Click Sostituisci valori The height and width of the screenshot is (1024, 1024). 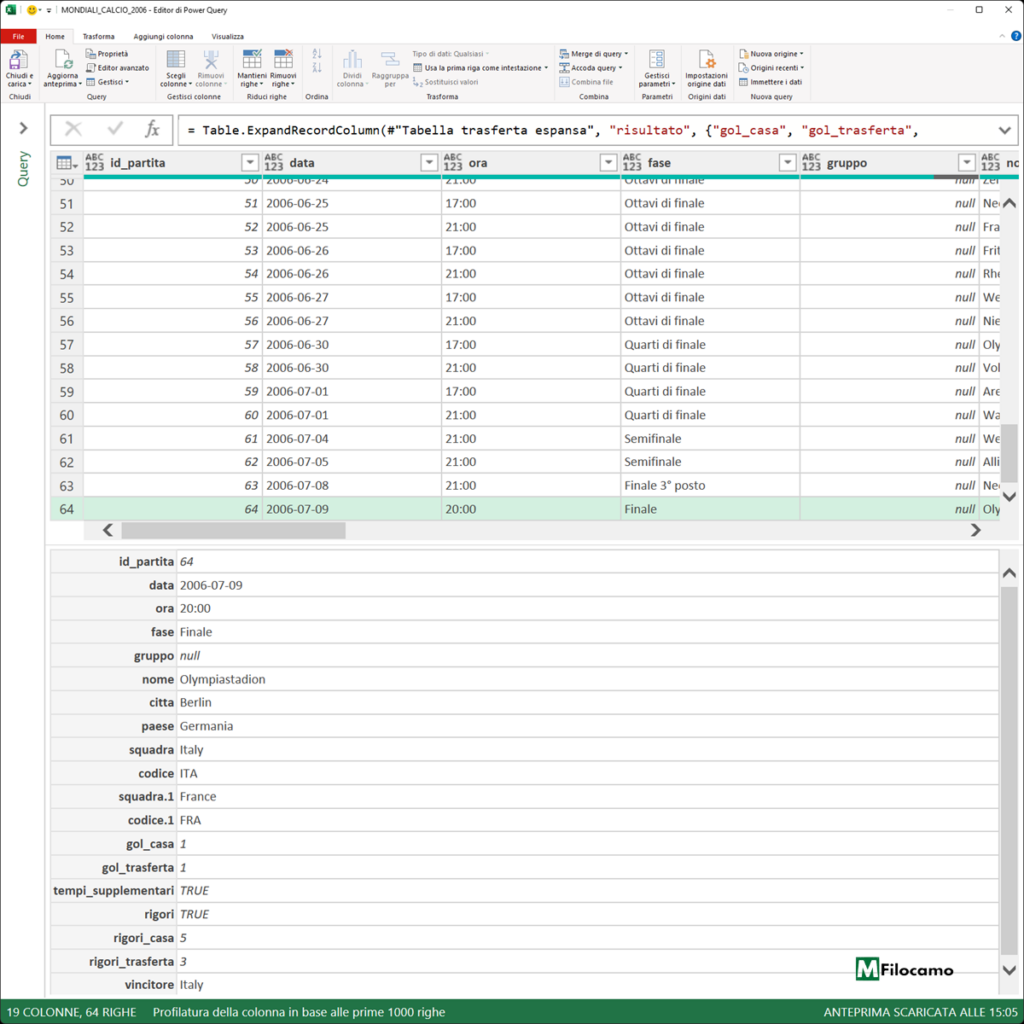click(x=445, y=82)
